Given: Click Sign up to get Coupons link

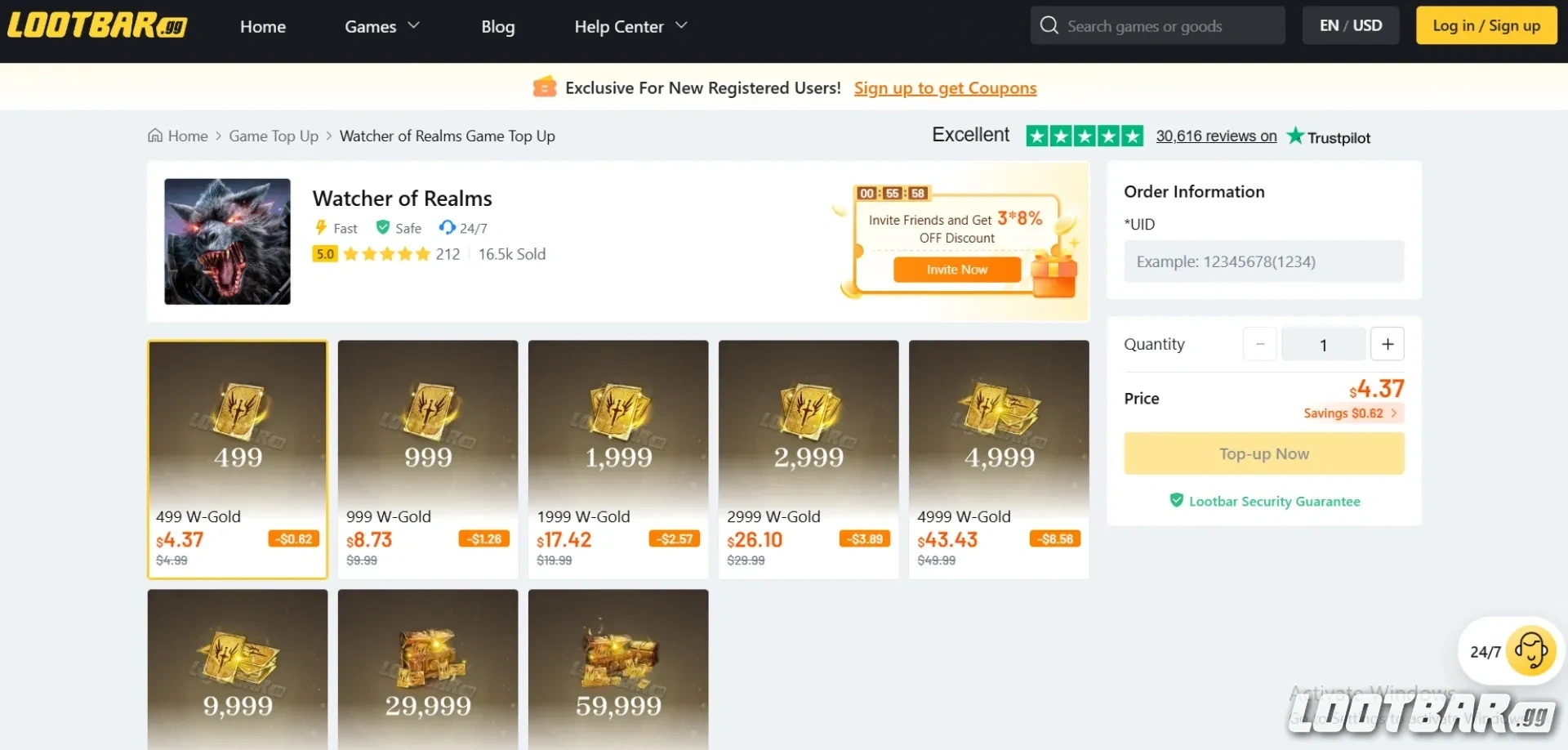Looking at the screenshot, I should (x=945, y=88).
